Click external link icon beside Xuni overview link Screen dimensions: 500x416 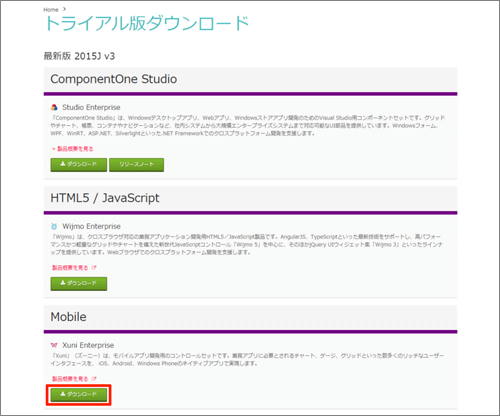(x=94, y=379)
